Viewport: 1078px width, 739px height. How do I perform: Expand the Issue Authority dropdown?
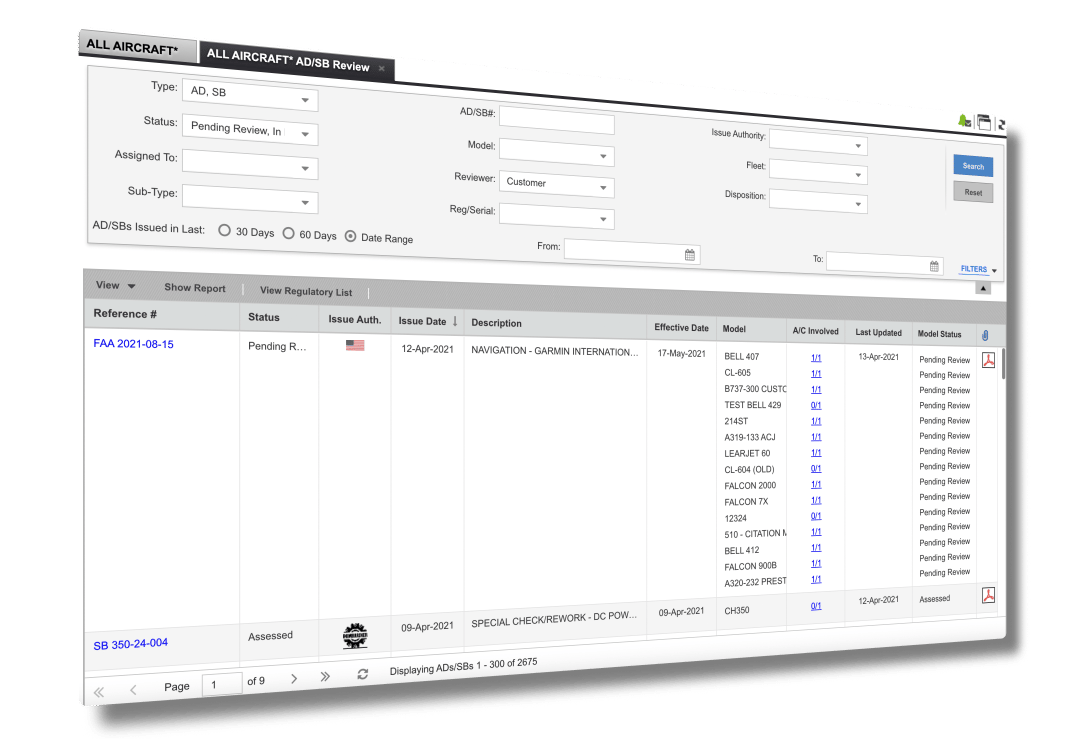tap(857, 146)
